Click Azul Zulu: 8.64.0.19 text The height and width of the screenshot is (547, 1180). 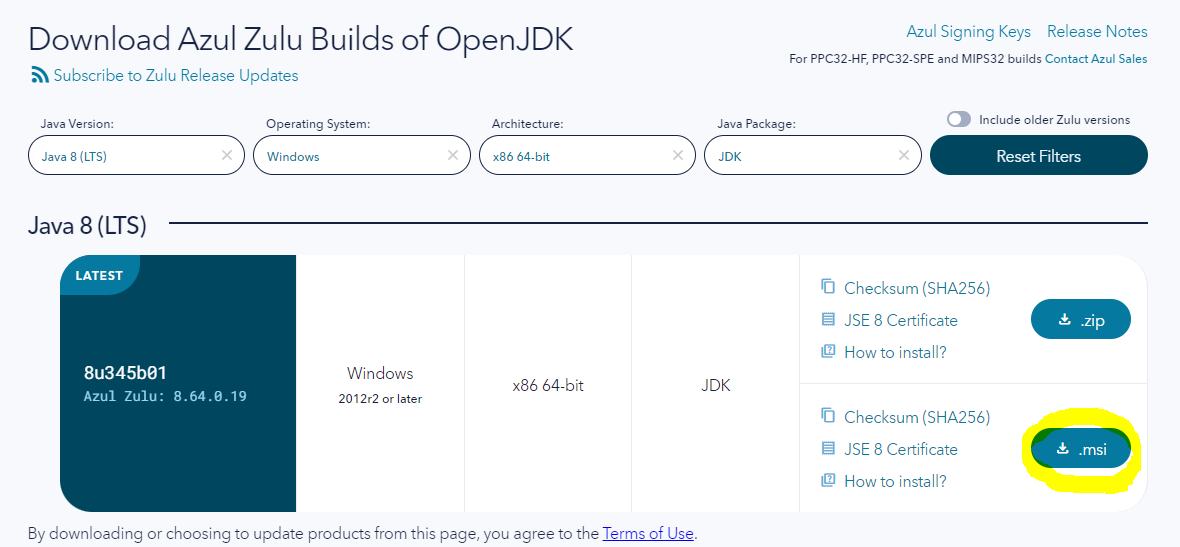click(x=165, y=396)
